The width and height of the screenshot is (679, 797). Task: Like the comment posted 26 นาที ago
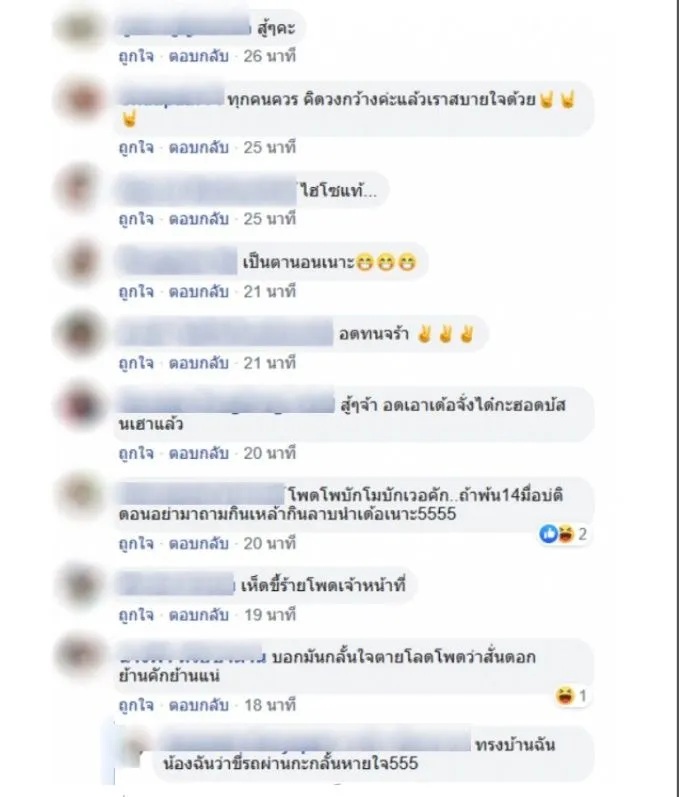coord(136,56)
